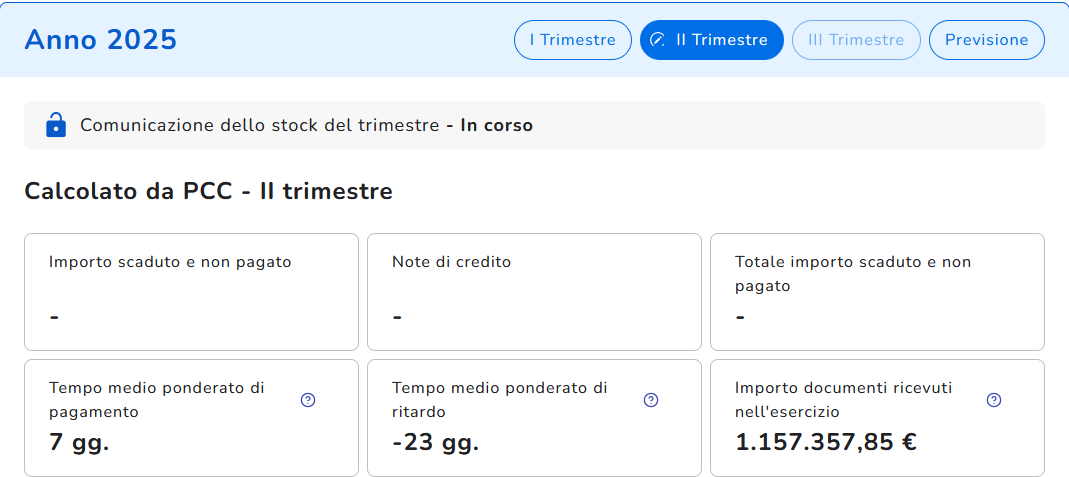Click the pencil icon in II Trimestre
Screen dimensions: 1069x477
point(657,40)
